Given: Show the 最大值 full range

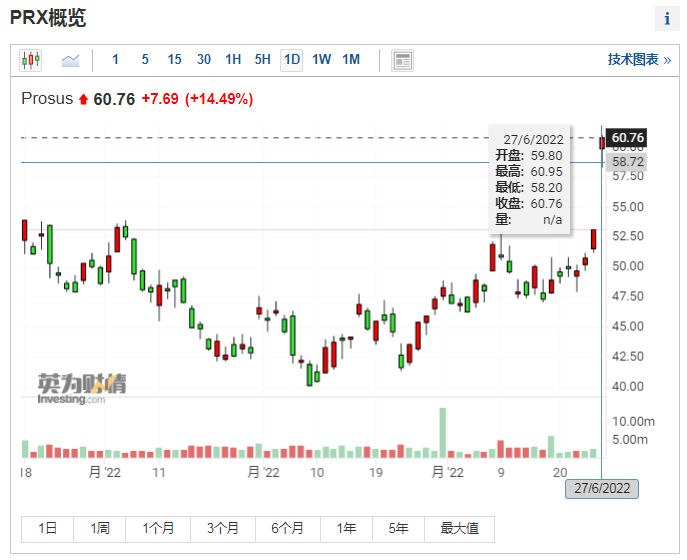Looking at the screenshot, I should point(459,529).
